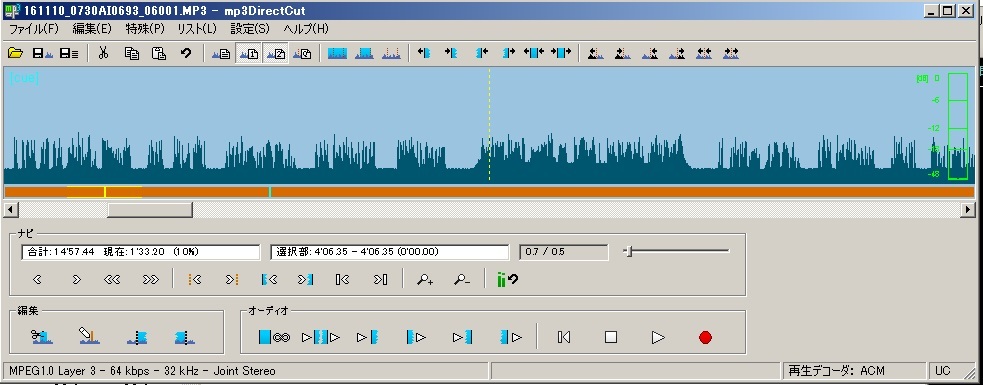The width and height of the screenshot is (983, 385).
Task: Jump back with «« navigation button
Action: click(112, 280)
